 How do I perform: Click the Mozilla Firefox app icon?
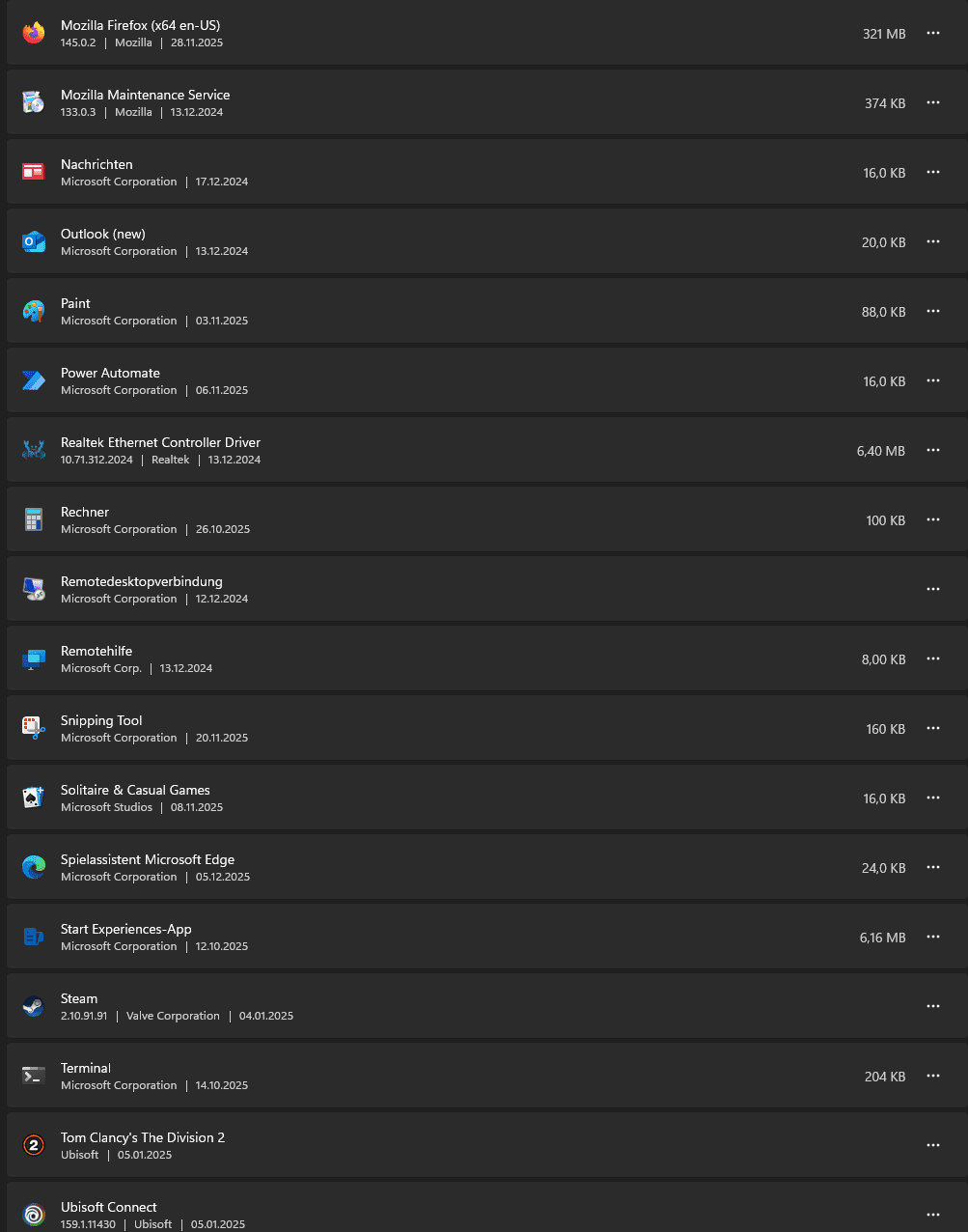pyautogui.click(x=34, y=33)
